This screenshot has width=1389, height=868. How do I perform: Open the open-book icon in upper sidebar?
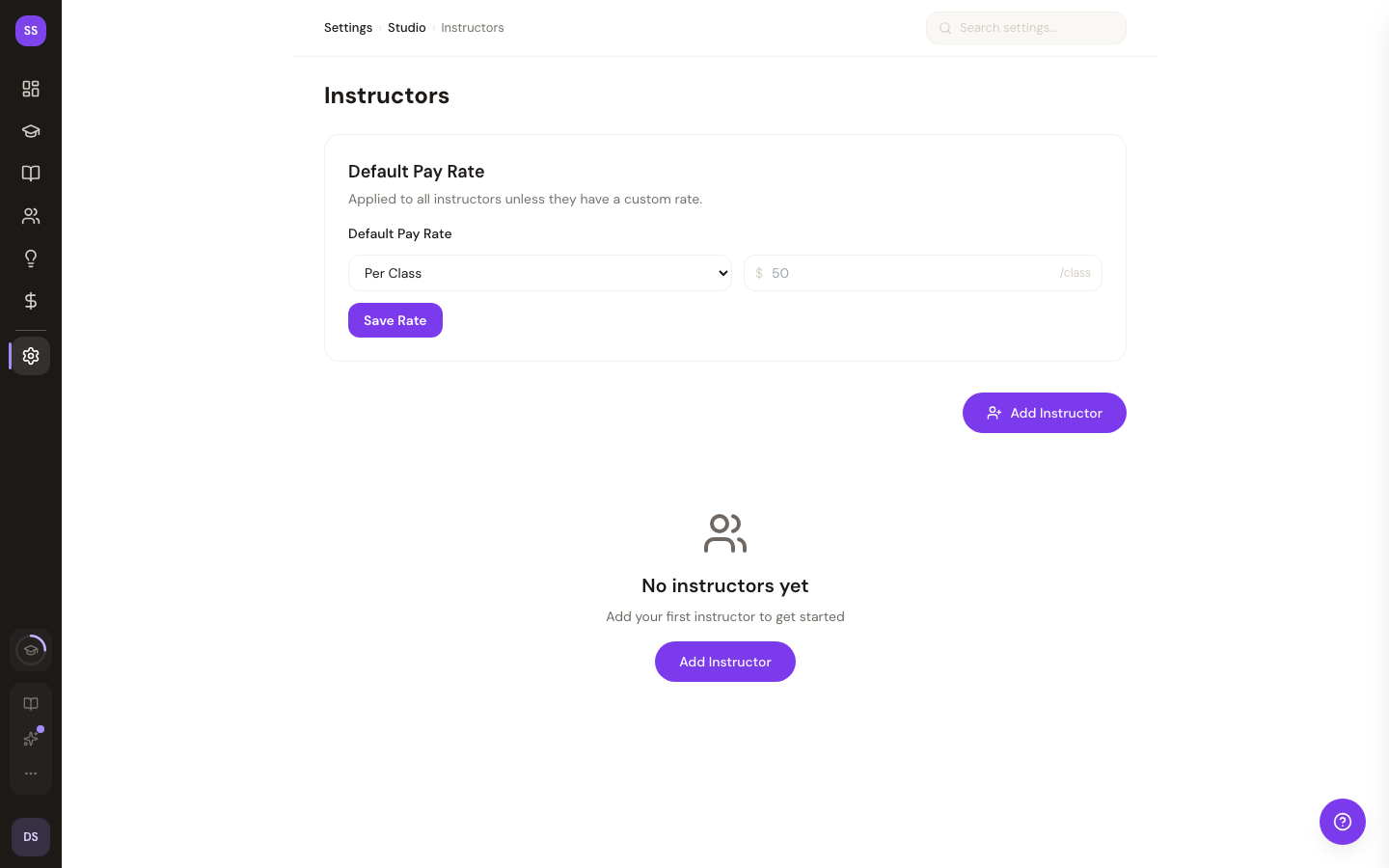pos(31,174)
